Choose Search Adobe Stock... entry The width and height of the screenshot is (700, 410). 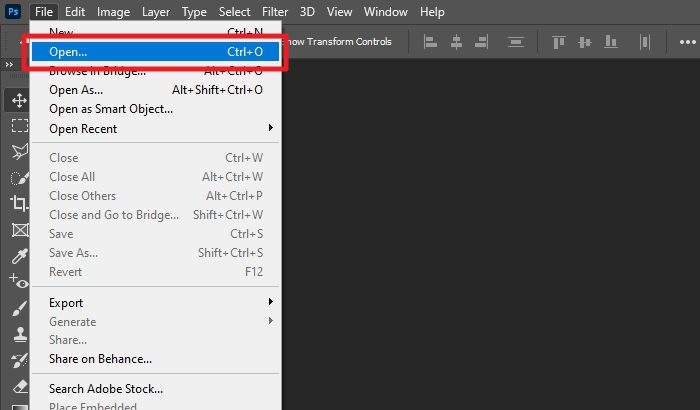click(155, 389)
